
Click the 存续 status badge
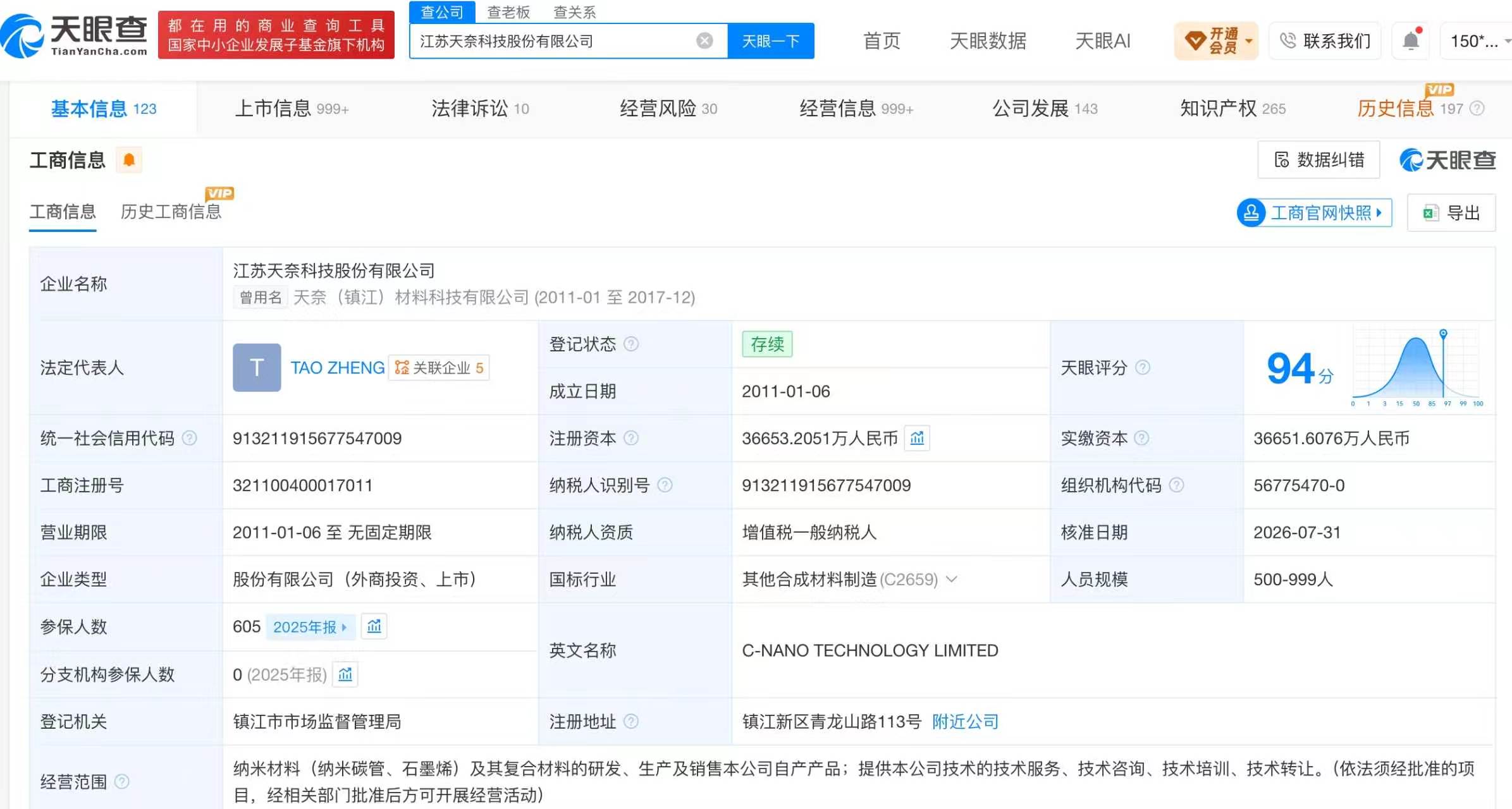(x=767, y=344)
